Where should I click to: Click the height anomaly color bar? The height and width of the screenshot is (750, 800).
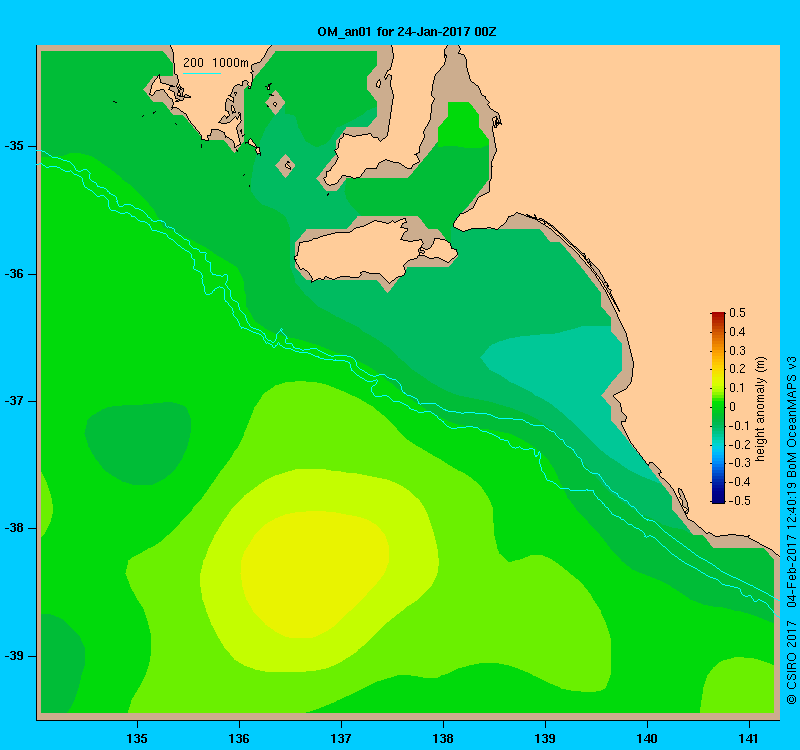[718, 408]
